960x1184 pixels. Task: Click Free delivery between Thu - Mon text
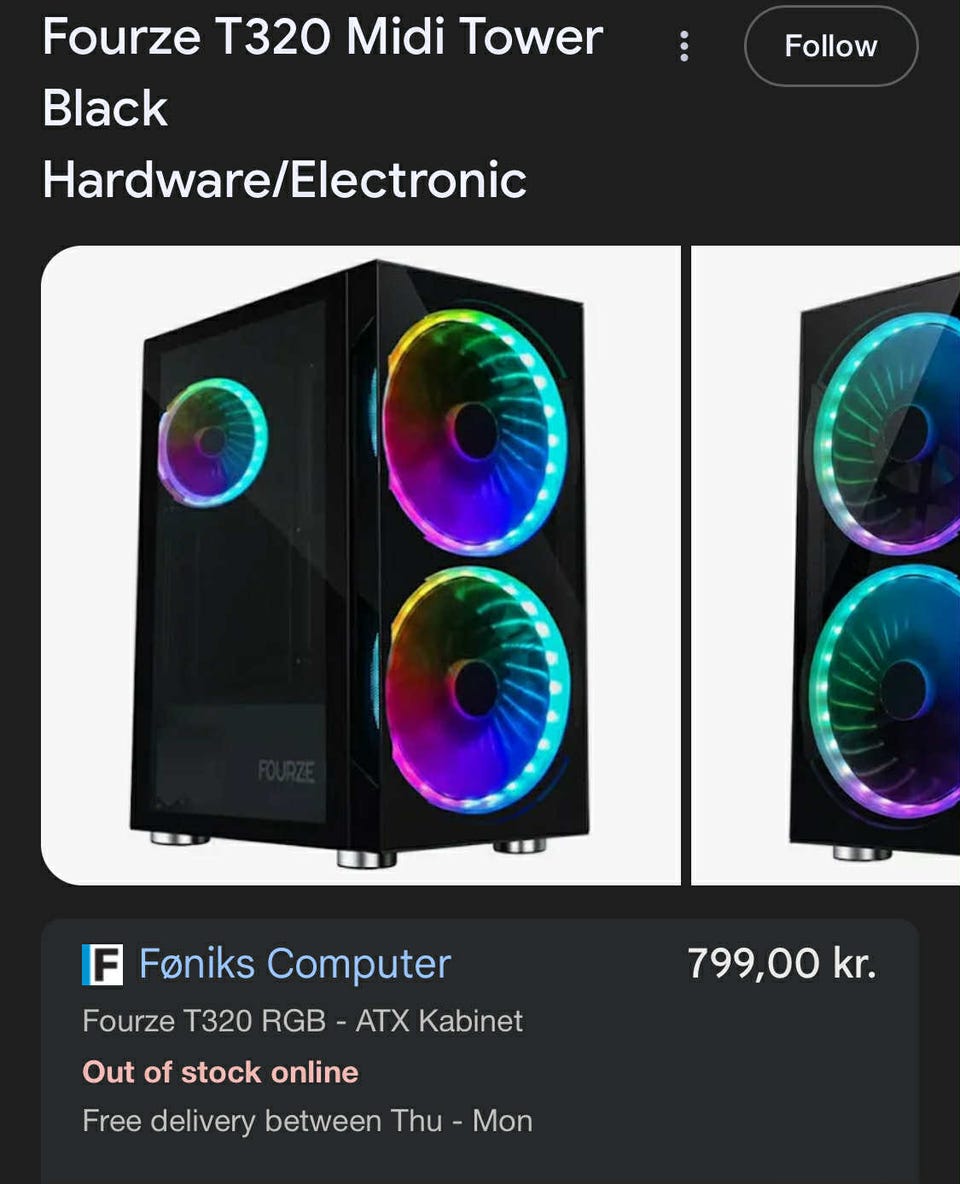coord(307,1121)
